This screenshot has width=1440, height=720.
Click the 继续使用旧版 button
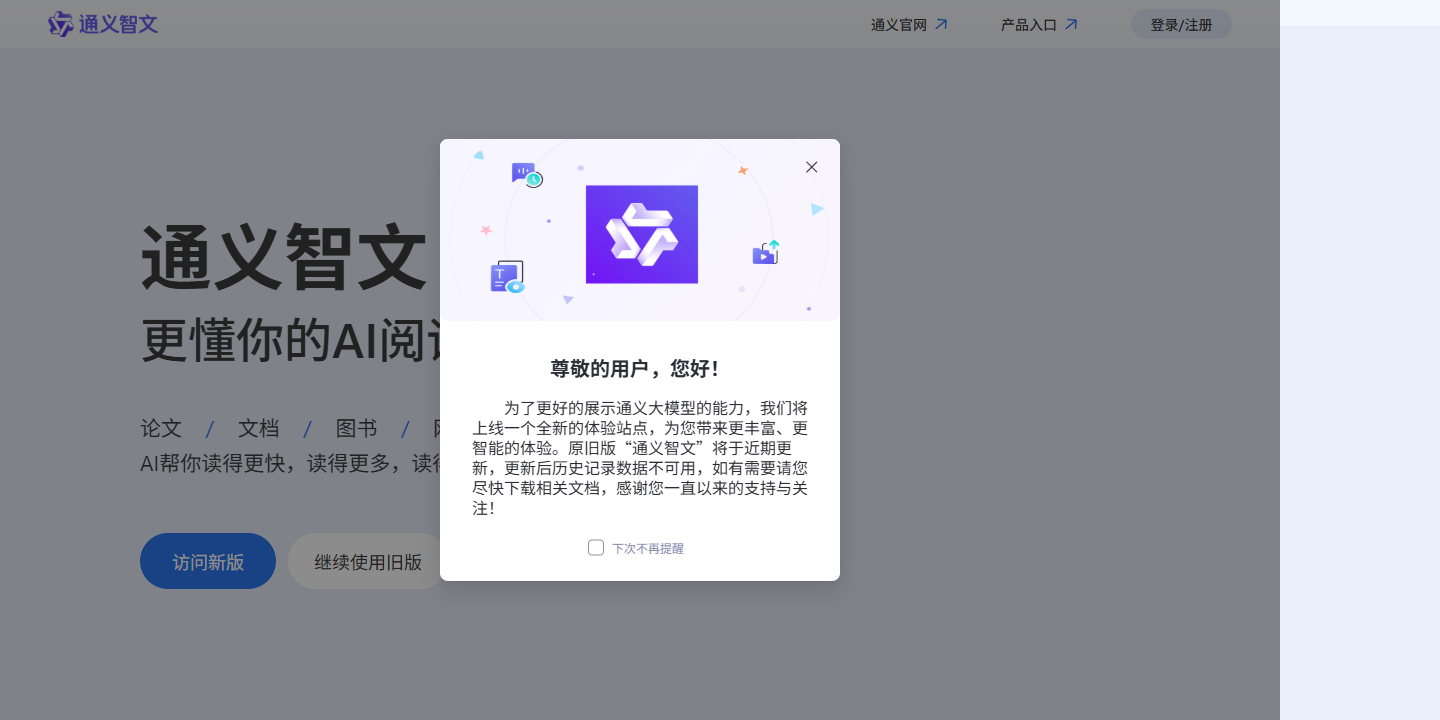point(367,561)
